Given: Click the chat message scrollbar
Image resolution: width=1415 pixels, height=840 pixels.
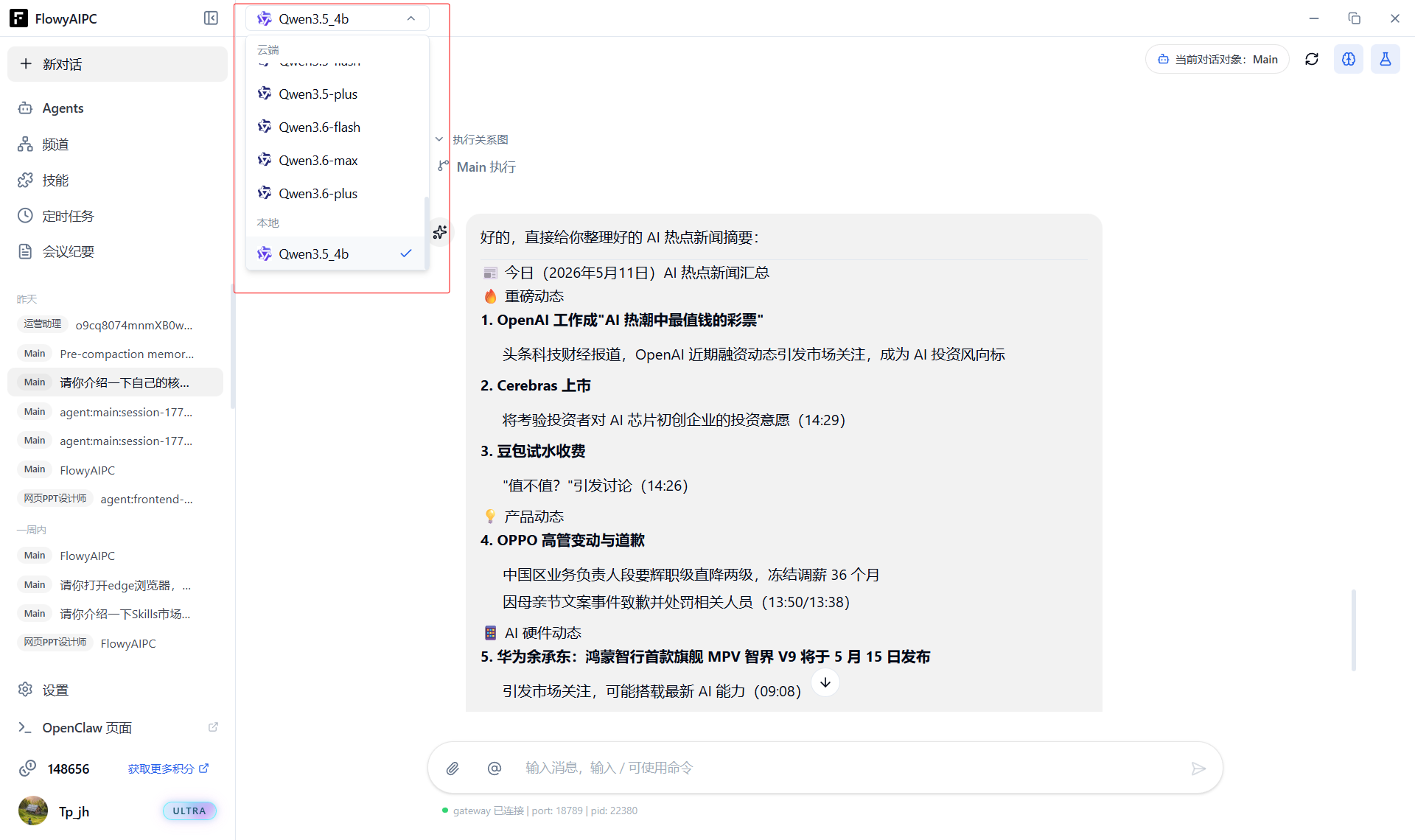Looking at the screenshot, I should pyautogui.click(x=1353, y=630).
